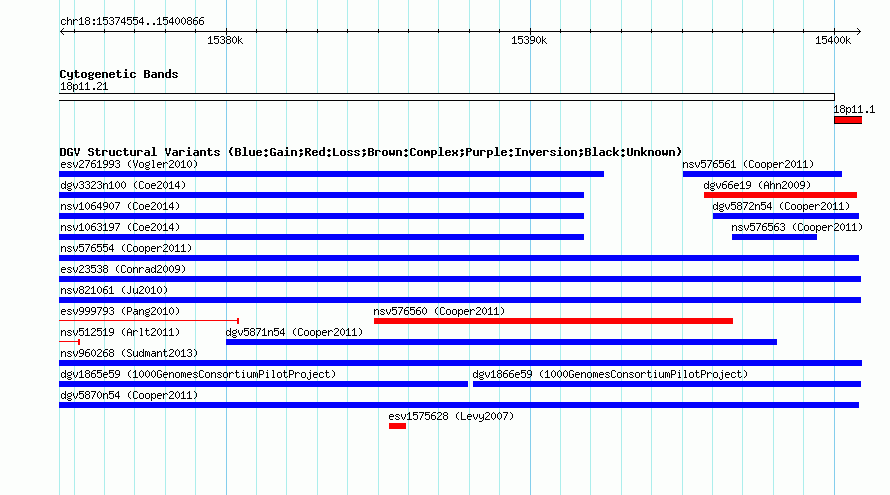Image resolution: width=890 pixels, height=495 pixels.
Task: Click the nsv1063197 blue gain bar
Action: coord(321,237)
